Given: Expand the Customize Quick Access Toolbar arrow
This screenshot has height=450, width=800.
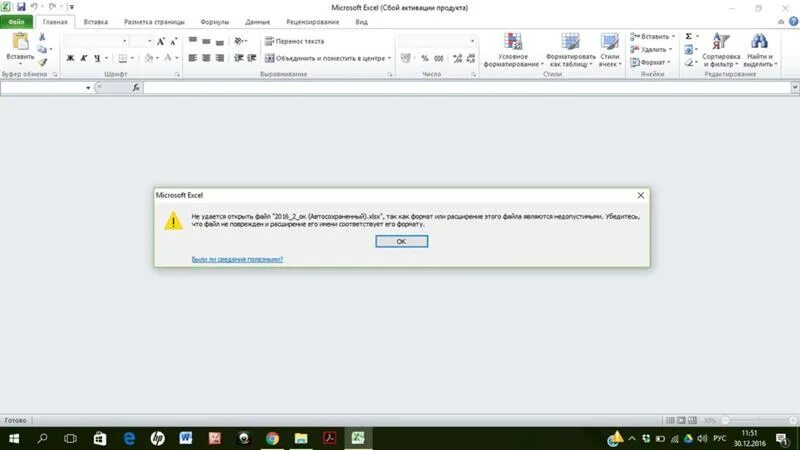Looking at the screenshot, I should coord(71,7).
